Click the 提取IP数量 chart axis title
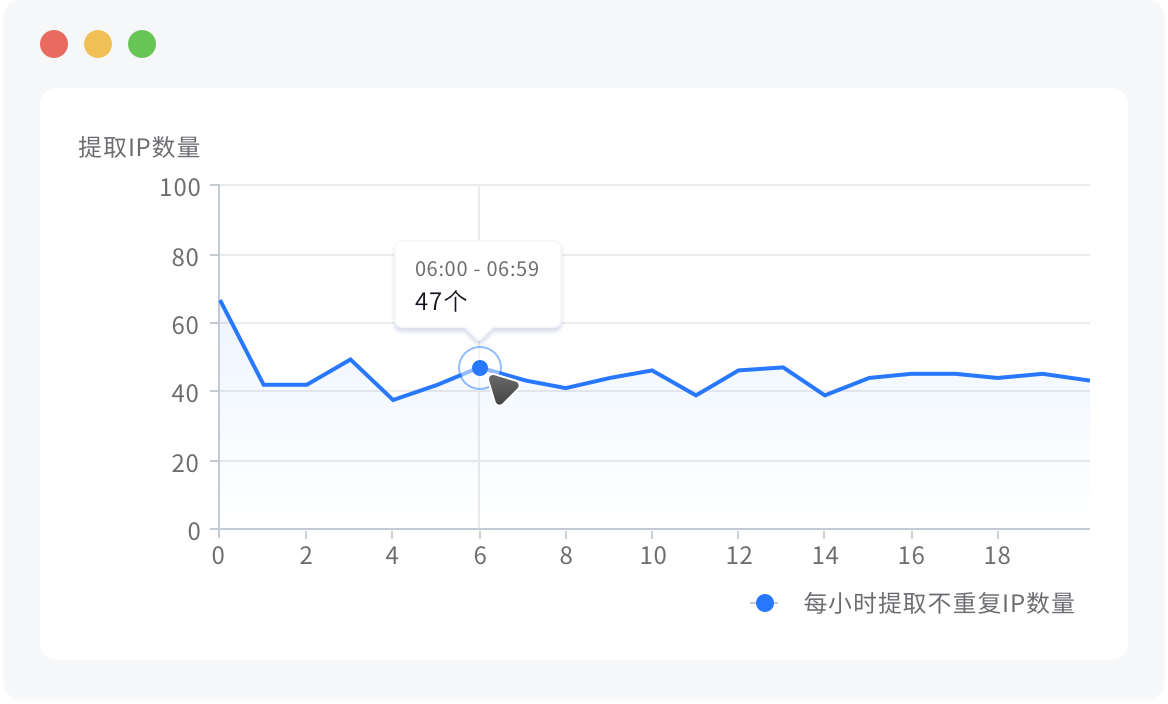Viewport: 1168px width, 704px height. pyautogui.click(x=140, y=147)
